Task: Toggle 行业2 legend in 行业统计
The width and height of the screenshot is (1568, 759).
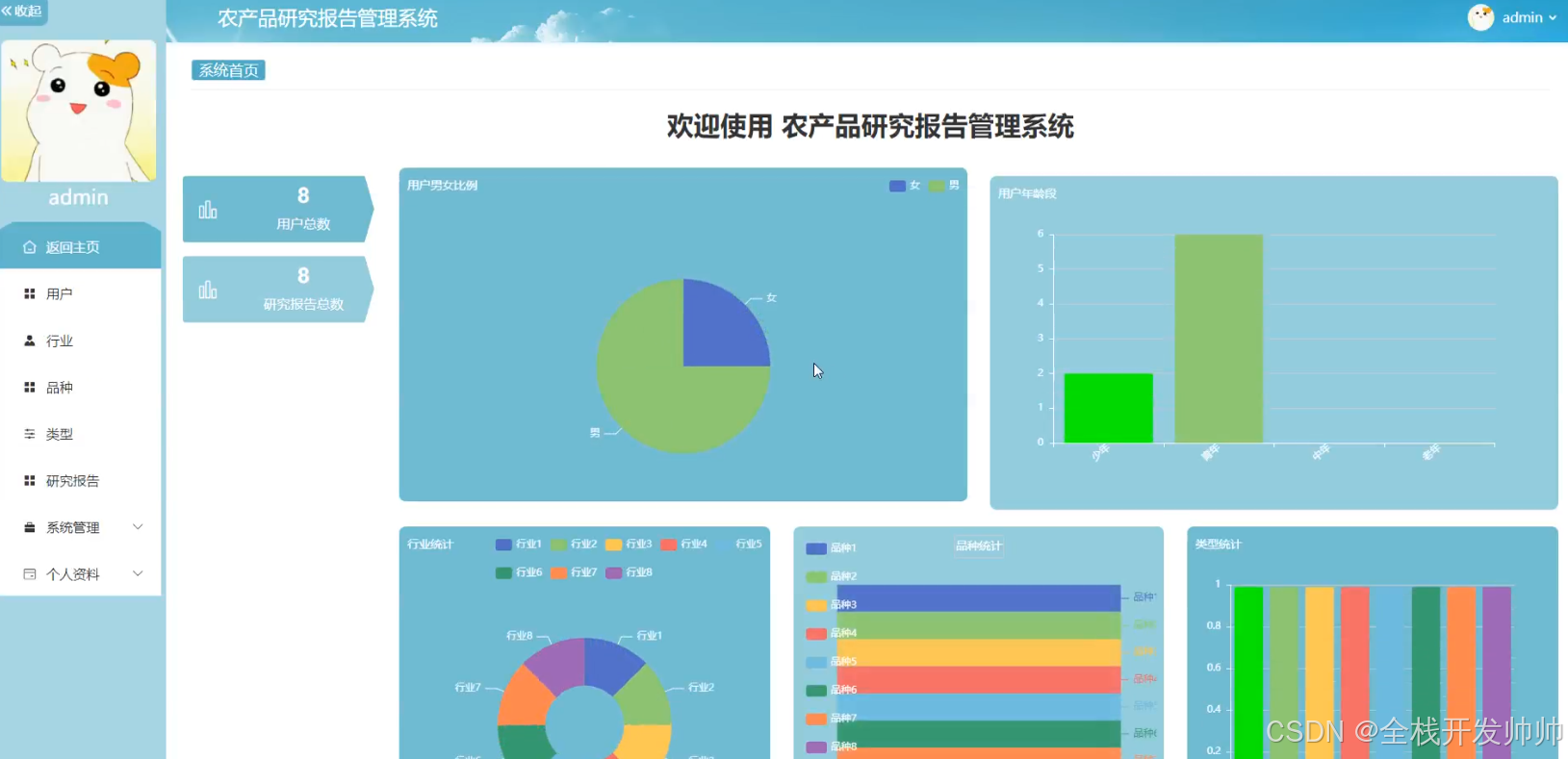Action: [574, 544]
